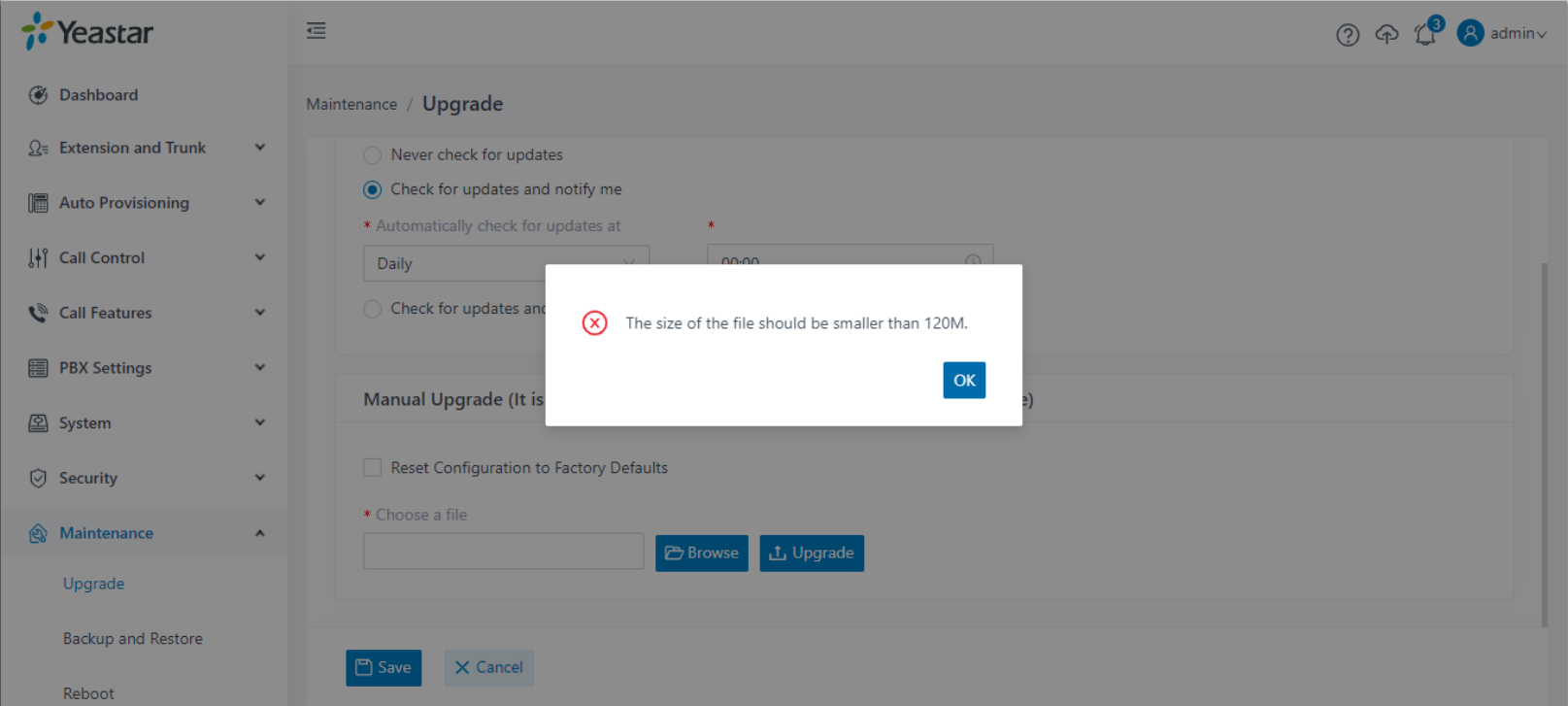The image size is (1568, 706).
Task: Click the admin user avatar icon
Action: [1470, 33]
